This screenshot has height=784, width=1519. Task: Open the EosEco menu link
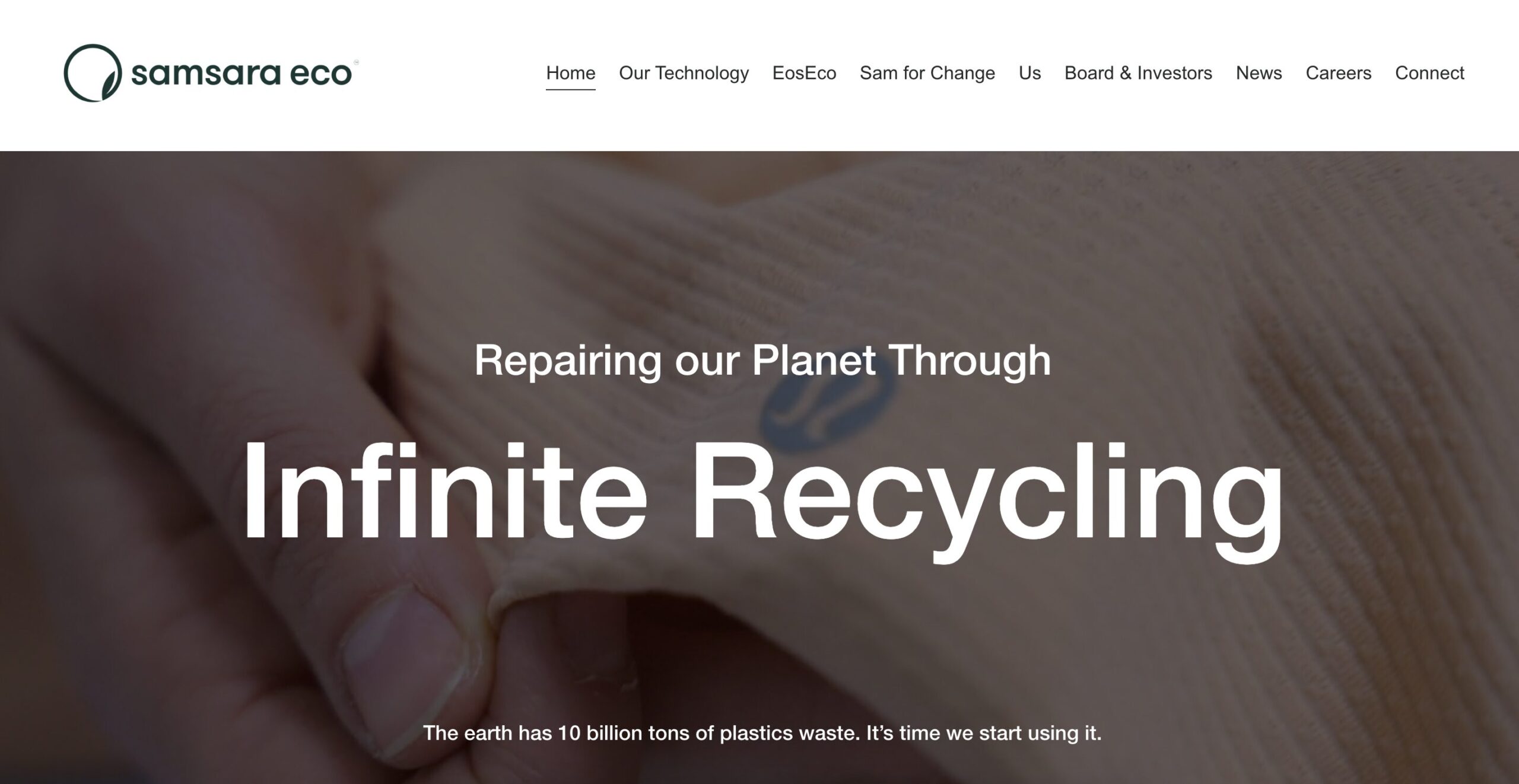[x=804, y=73]
